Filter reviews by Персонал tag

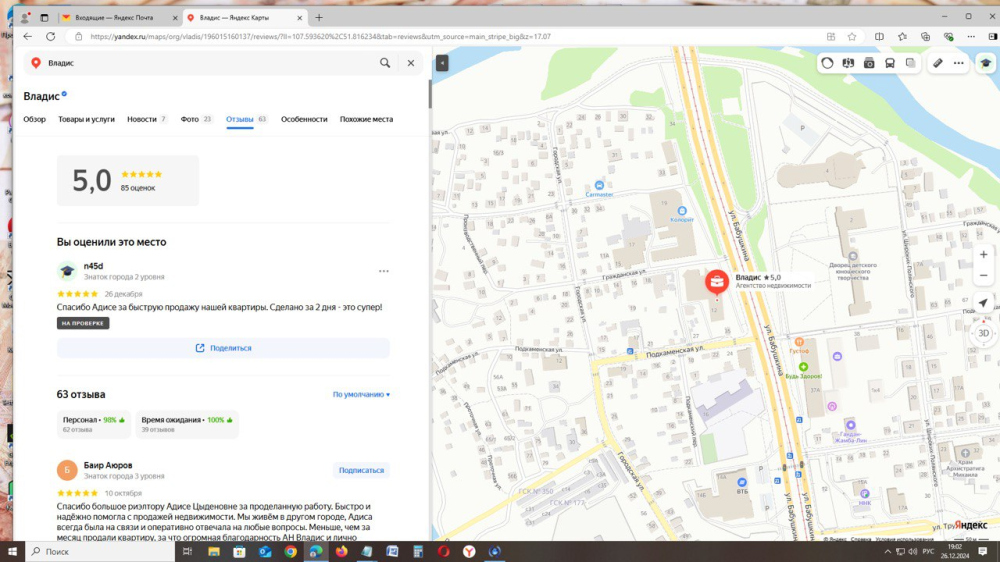tap(93, 424)
